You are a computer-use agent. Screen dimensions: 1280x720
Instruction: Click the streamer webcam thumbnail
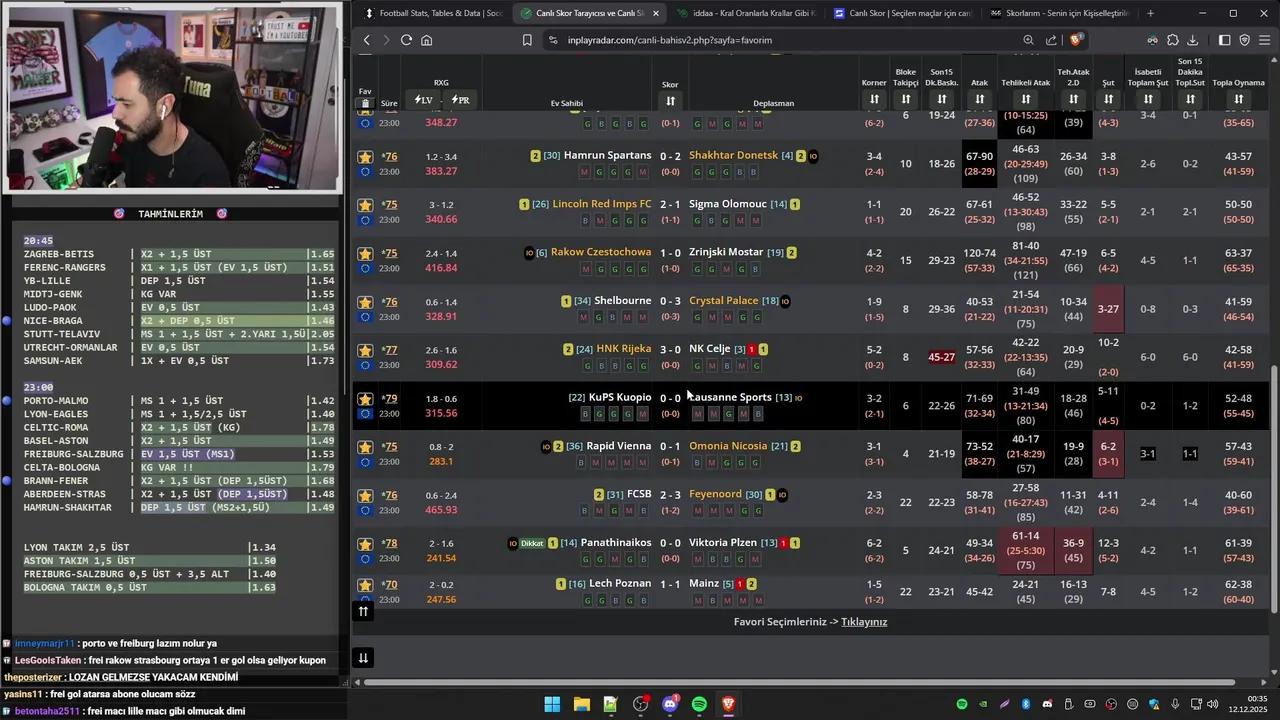[172, 97]
